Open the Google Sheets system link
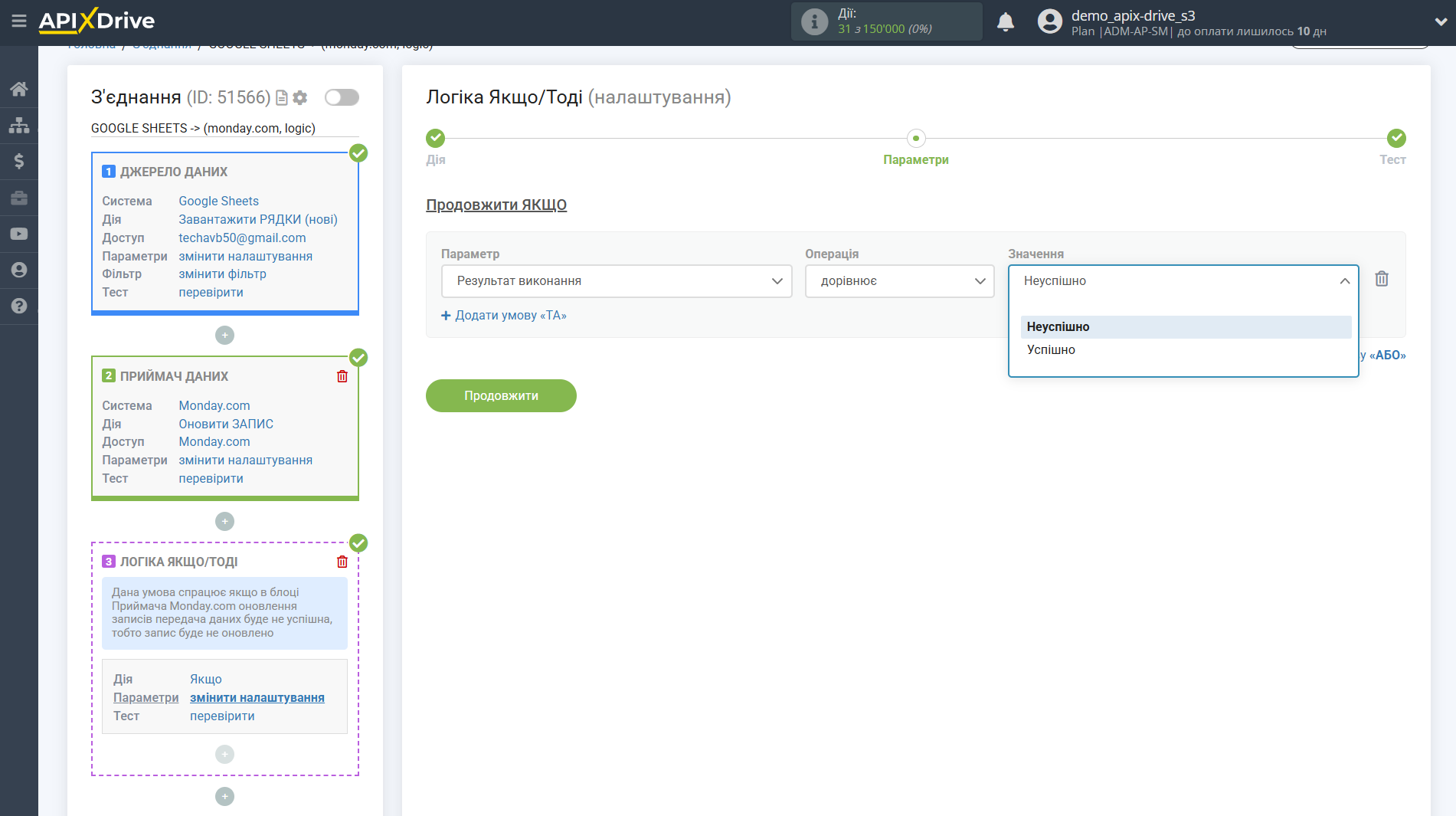The image size is (1456, 816). (x=219, y=202)
